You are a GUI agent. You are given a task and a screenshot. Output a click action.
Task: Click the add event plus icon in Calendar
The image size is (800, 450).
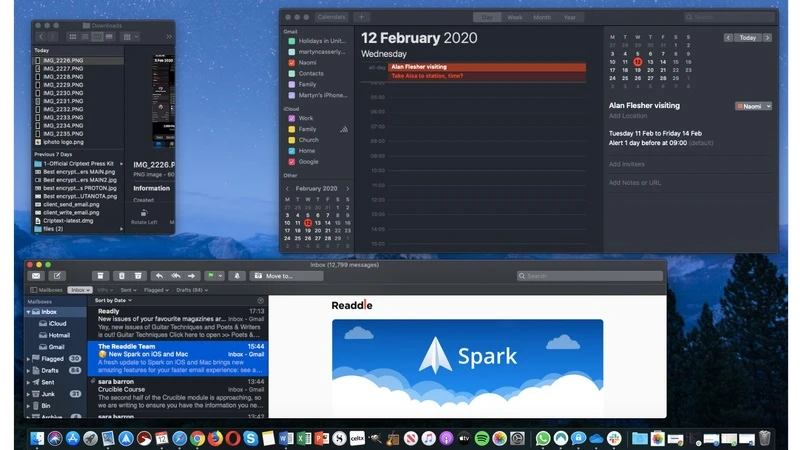[x=361, y=17]
